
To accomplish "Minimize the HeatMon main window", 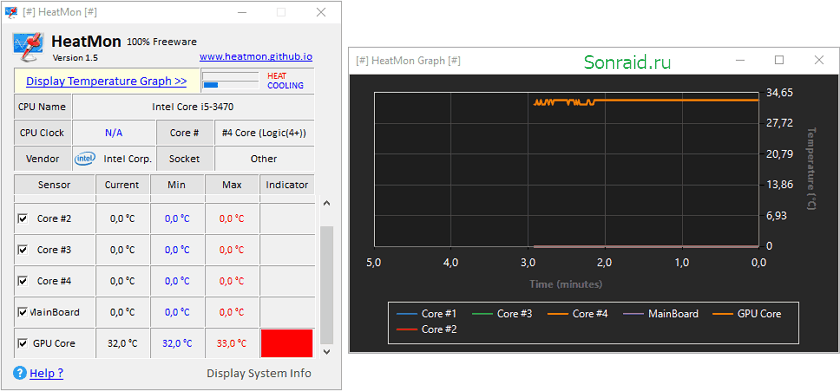I will 242,12.
